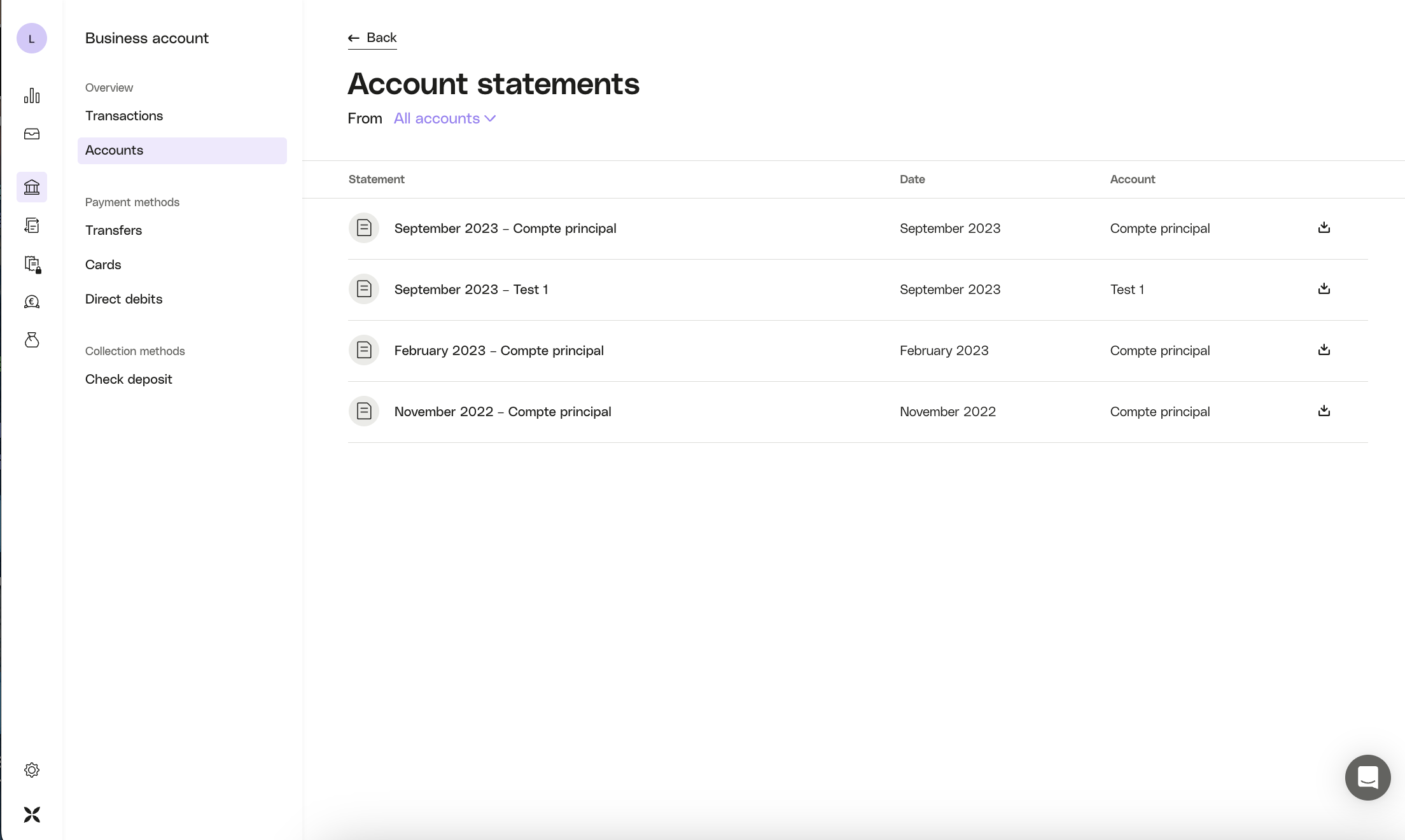Open the inbox icon in sidebar

click(x=32, y=134)
